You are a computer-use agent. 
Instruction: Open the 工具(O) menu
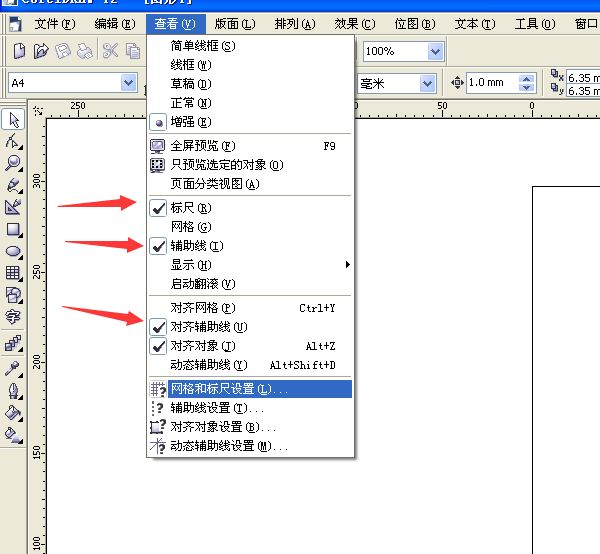[x=535, y=24]
